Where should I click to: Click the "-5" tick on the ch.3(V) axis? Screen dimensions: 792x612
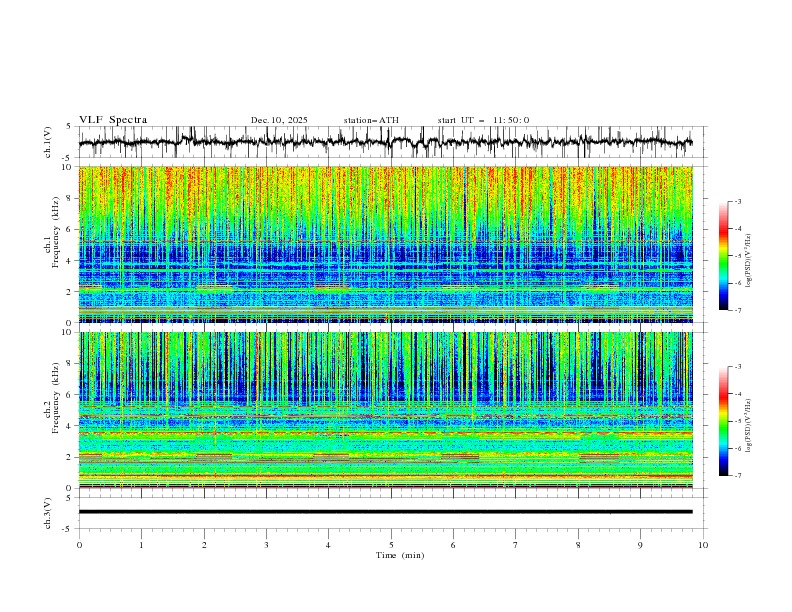[68, 529]
